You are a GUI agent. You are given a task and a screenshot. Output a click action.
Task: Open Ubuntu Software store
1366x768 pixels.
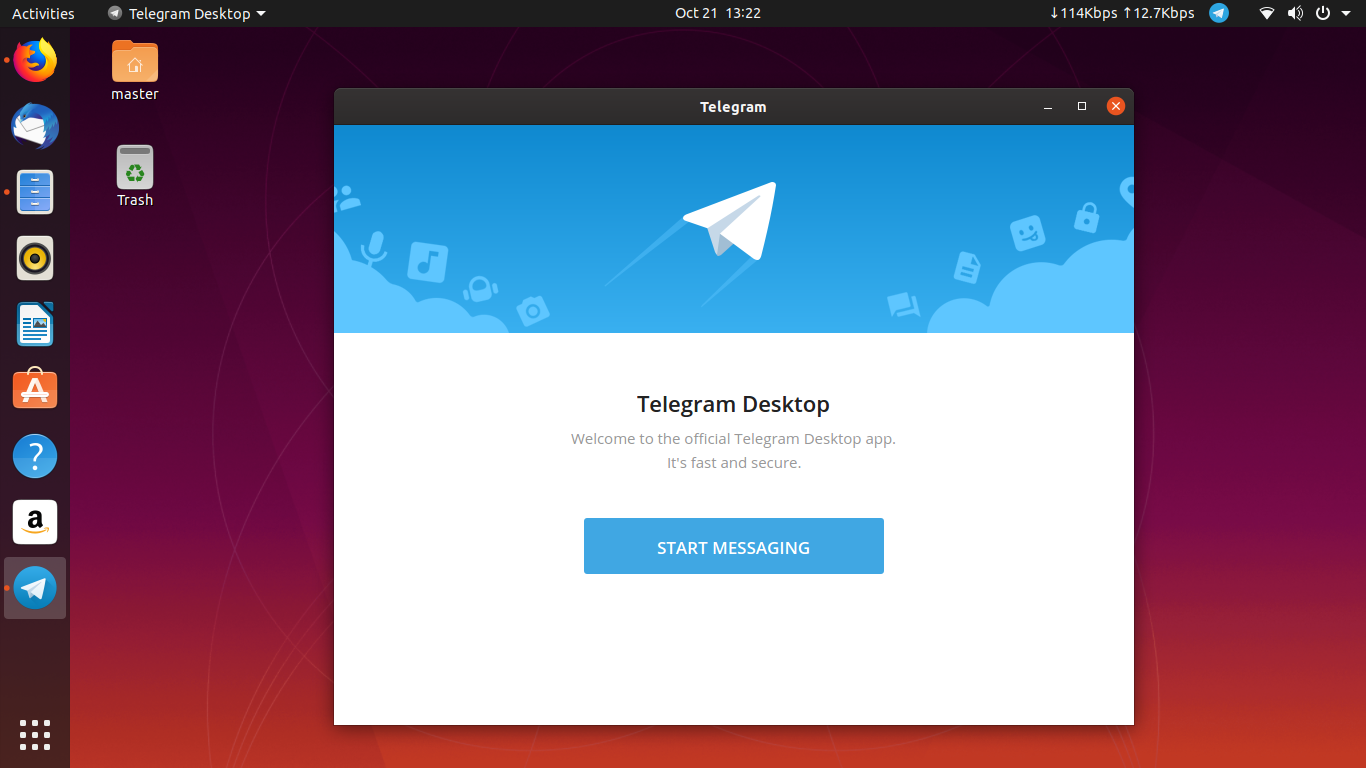click(34, 389)
